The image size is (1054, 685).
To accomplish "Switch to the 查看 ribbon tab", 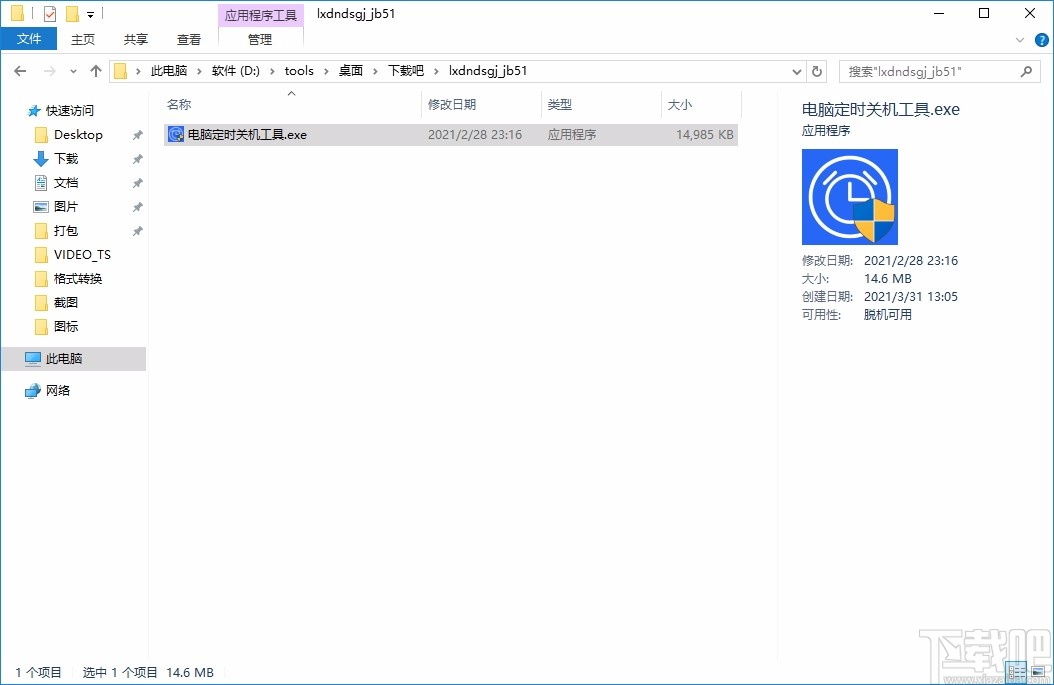I will [189, 39].
